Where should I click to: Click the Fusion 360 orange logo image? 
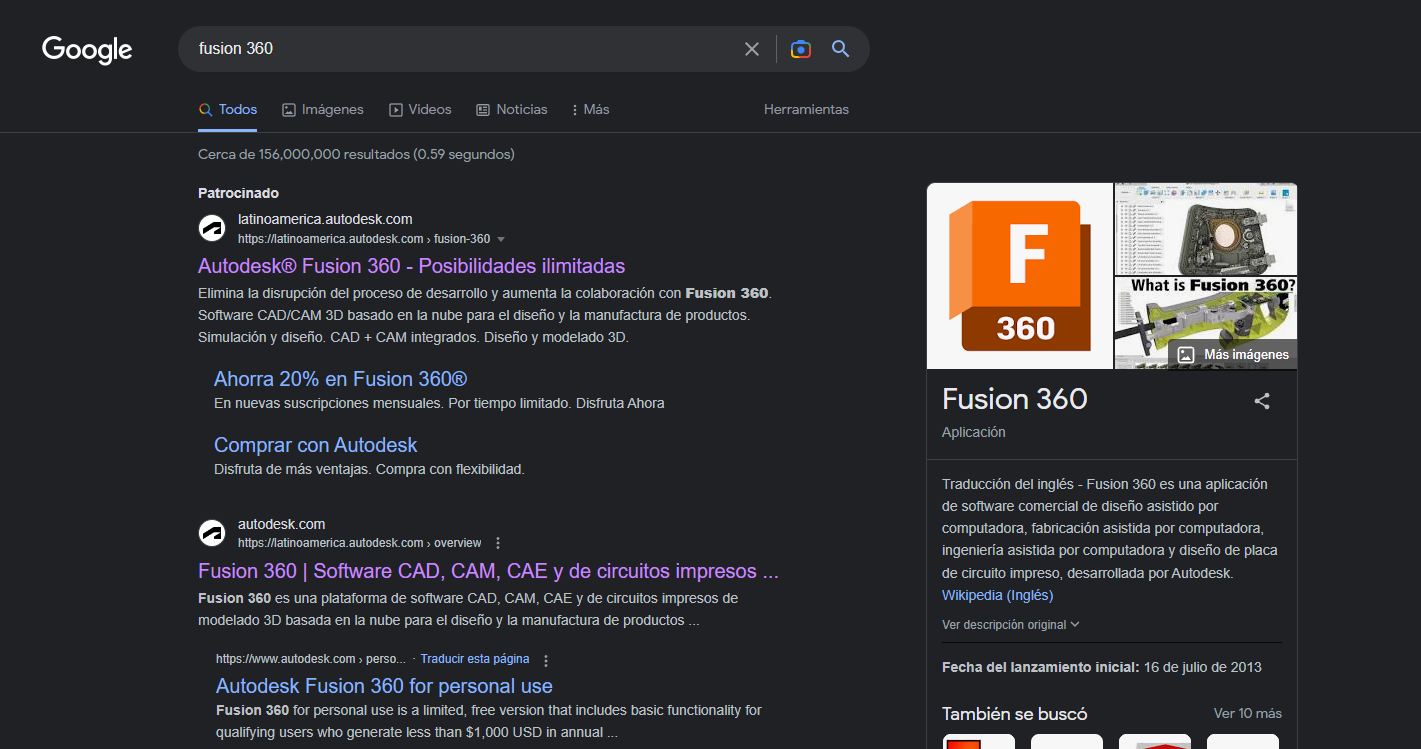(1019, 276)
